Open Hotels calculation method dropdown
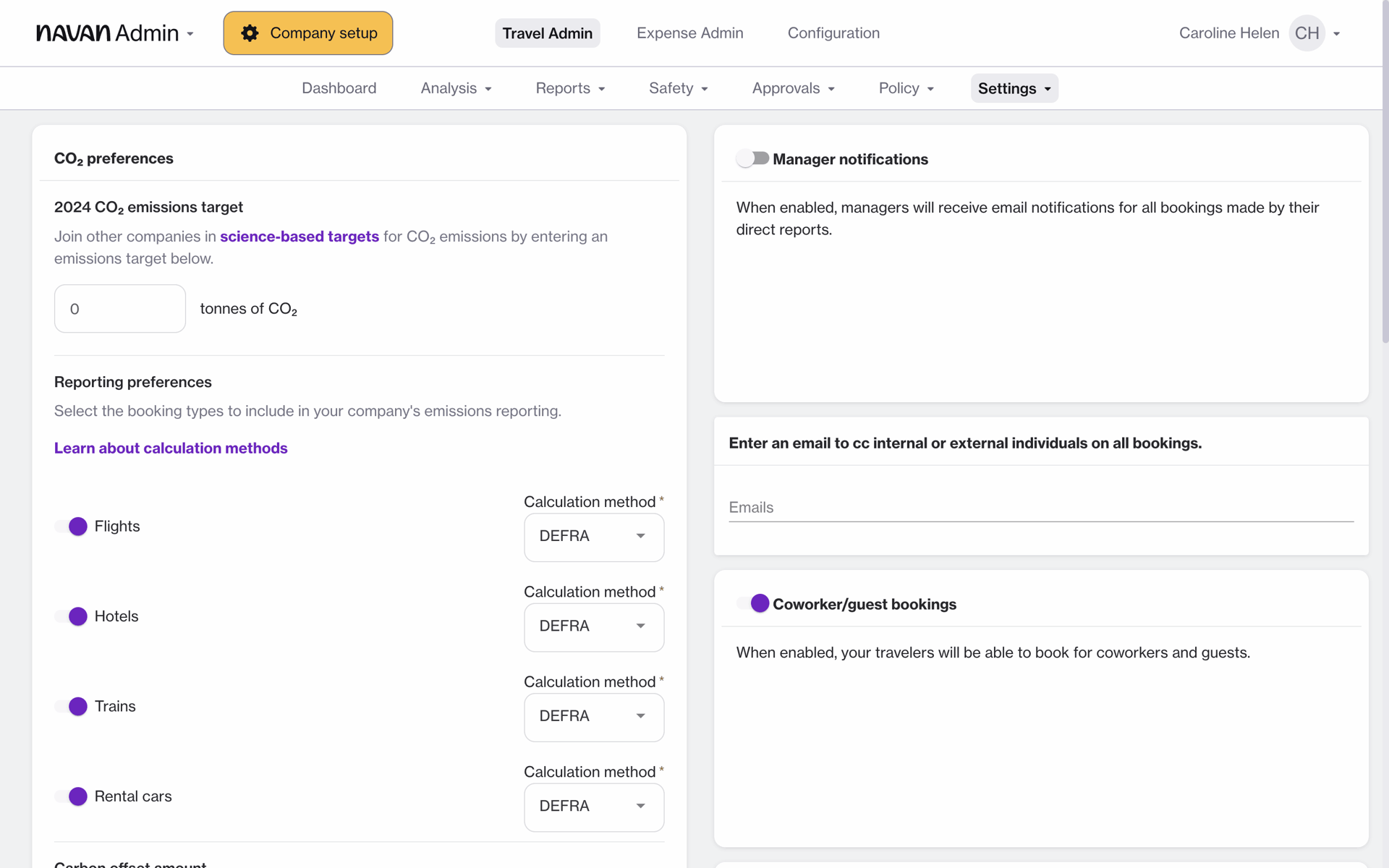The height and width of the screenshot is (868, 1389). pos(594,627)
